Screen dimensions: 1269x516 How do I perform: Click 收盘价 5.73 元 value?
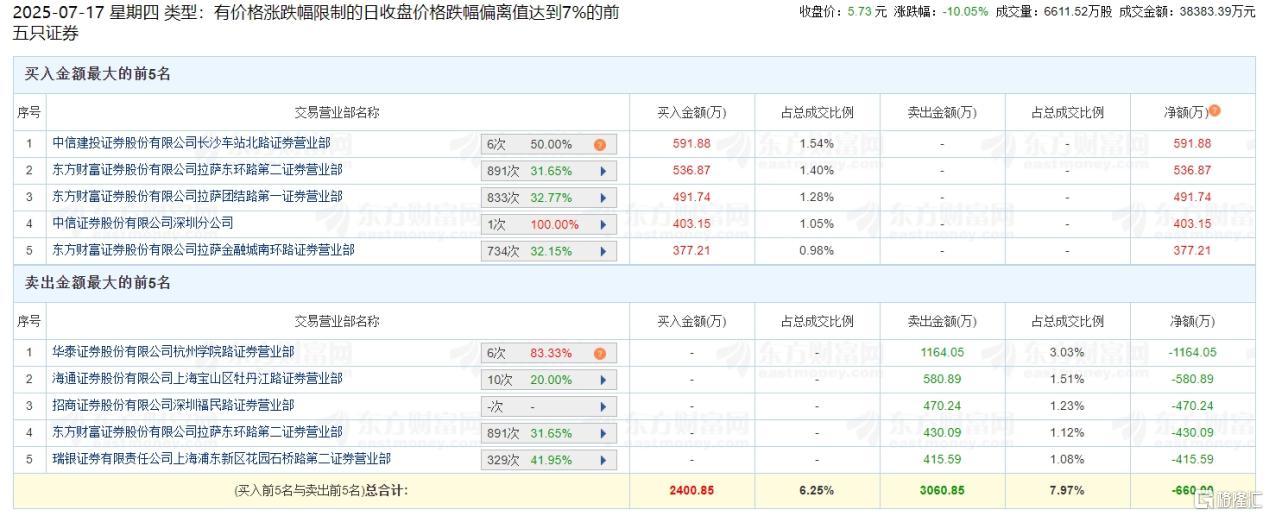[867, 12]
